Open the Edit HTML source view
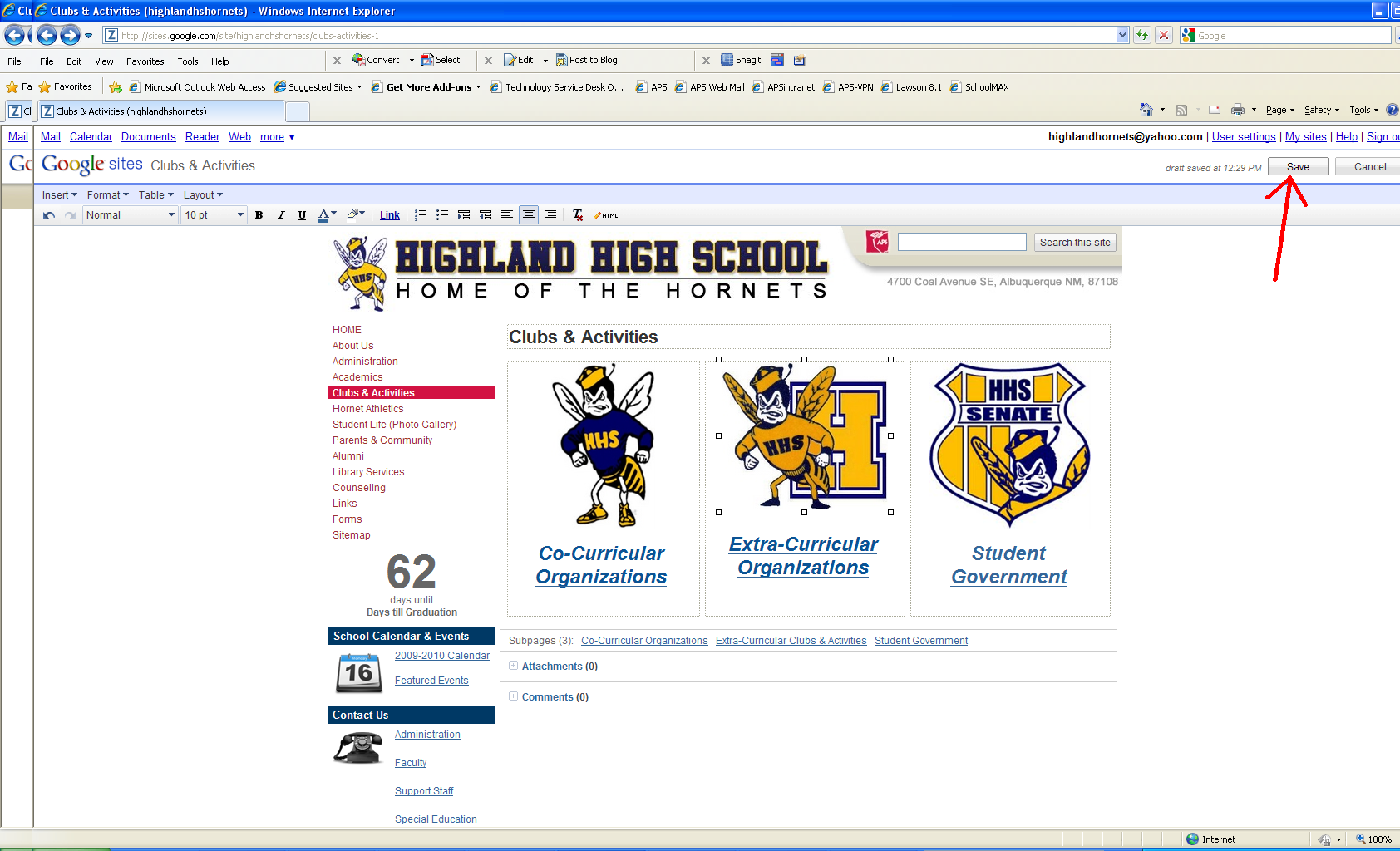 (x=605, y=215)
